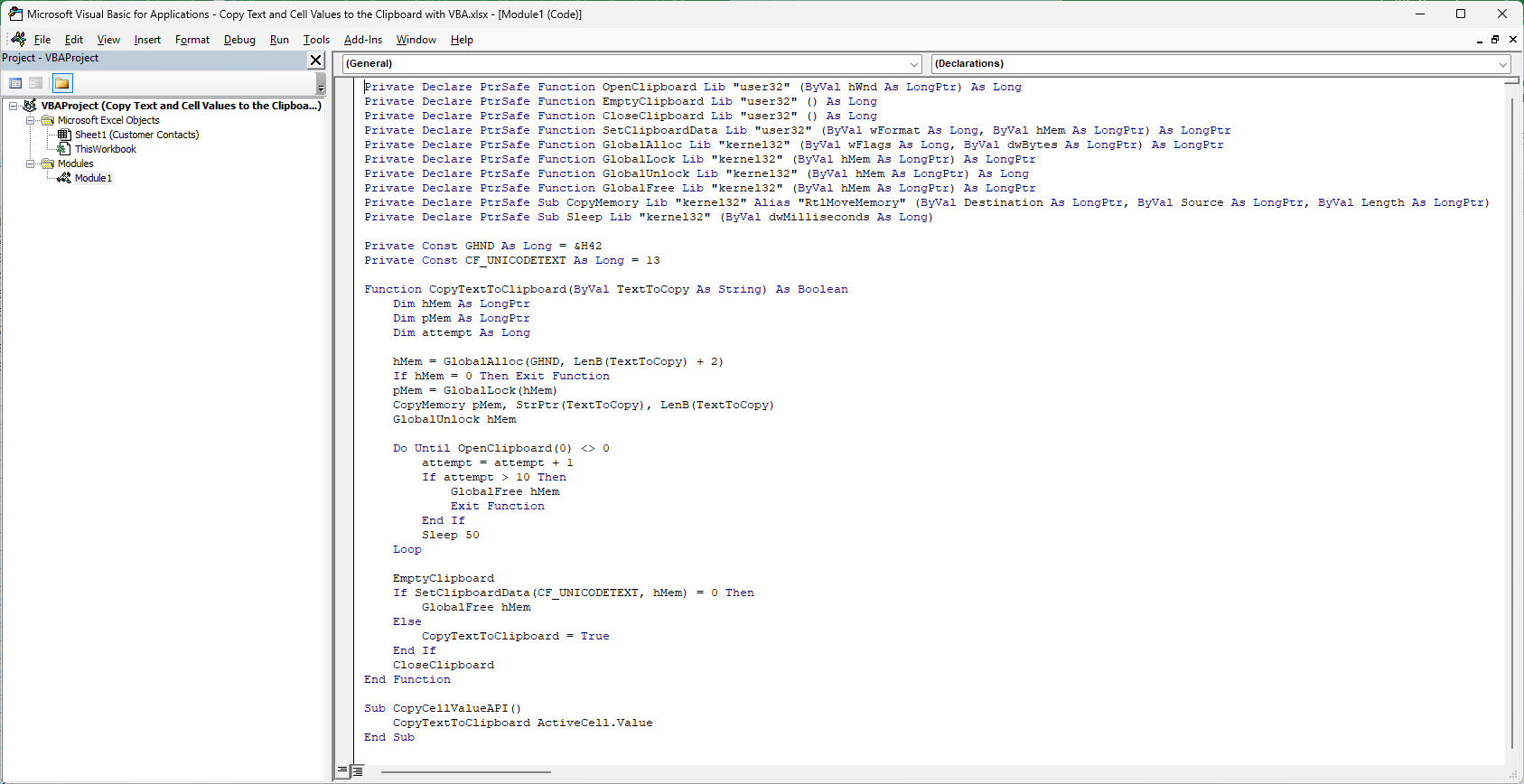Select ThisWorkbook in project tree

(x=105, y=149)
